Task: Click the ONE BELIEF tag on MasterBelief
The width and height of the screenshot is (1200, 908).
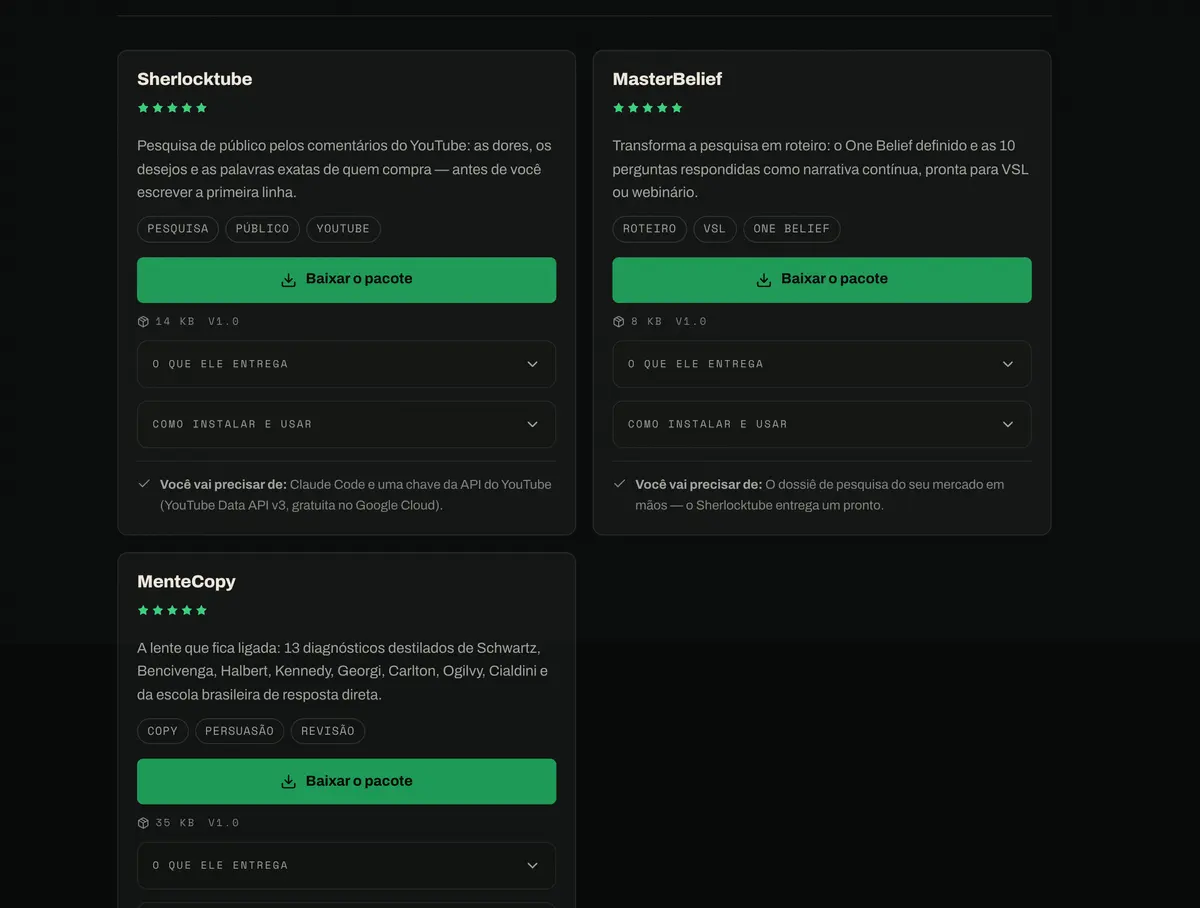Action: [x=792, y=229]
